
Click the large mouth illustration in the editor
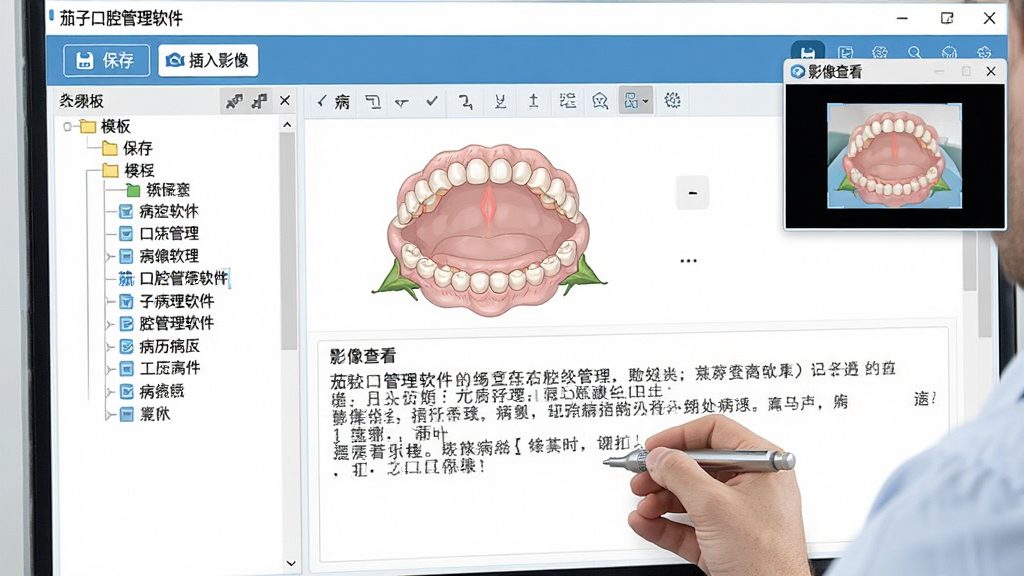click(489, 229)
